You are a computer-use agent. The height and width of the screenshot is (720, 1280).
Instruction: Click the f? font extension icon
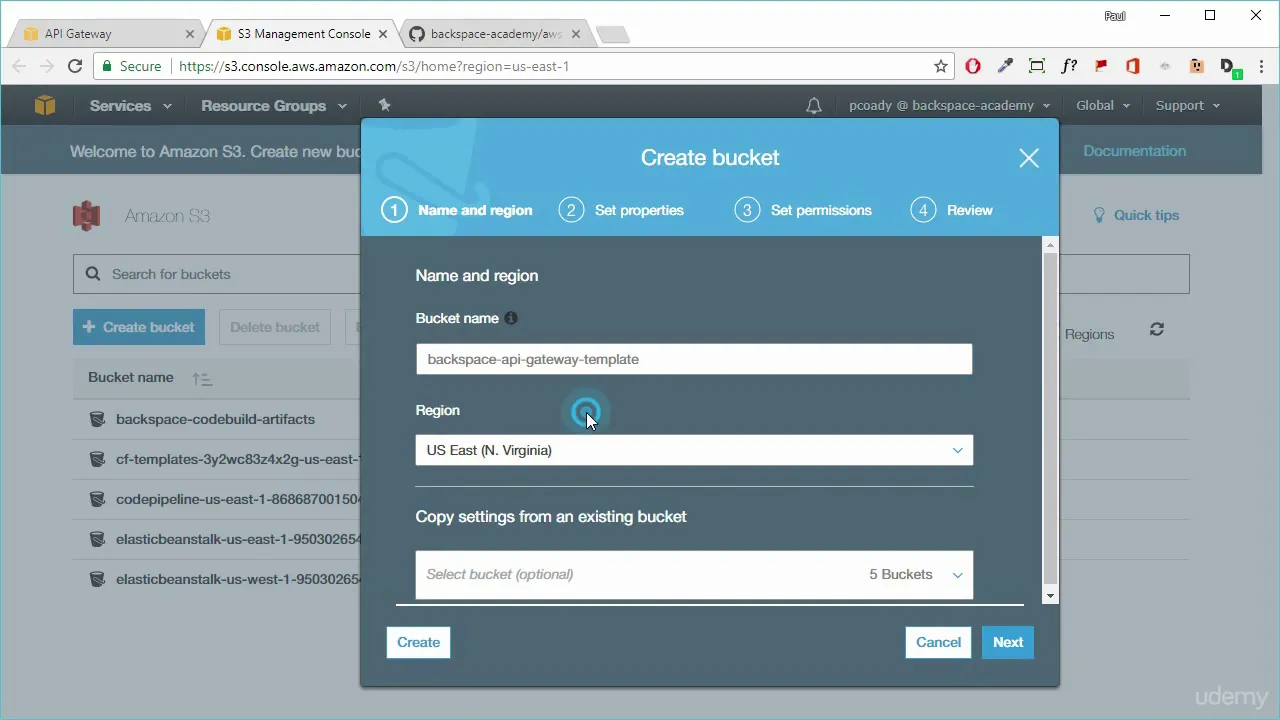click(1069, 66)
